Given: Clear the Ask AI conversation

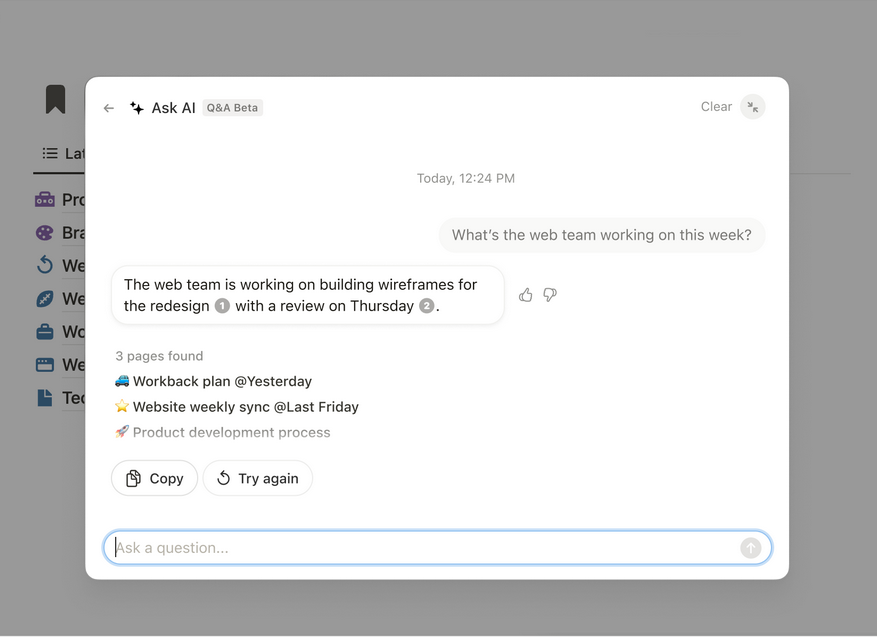Looking at the screenshot, I should pos(716,107).
